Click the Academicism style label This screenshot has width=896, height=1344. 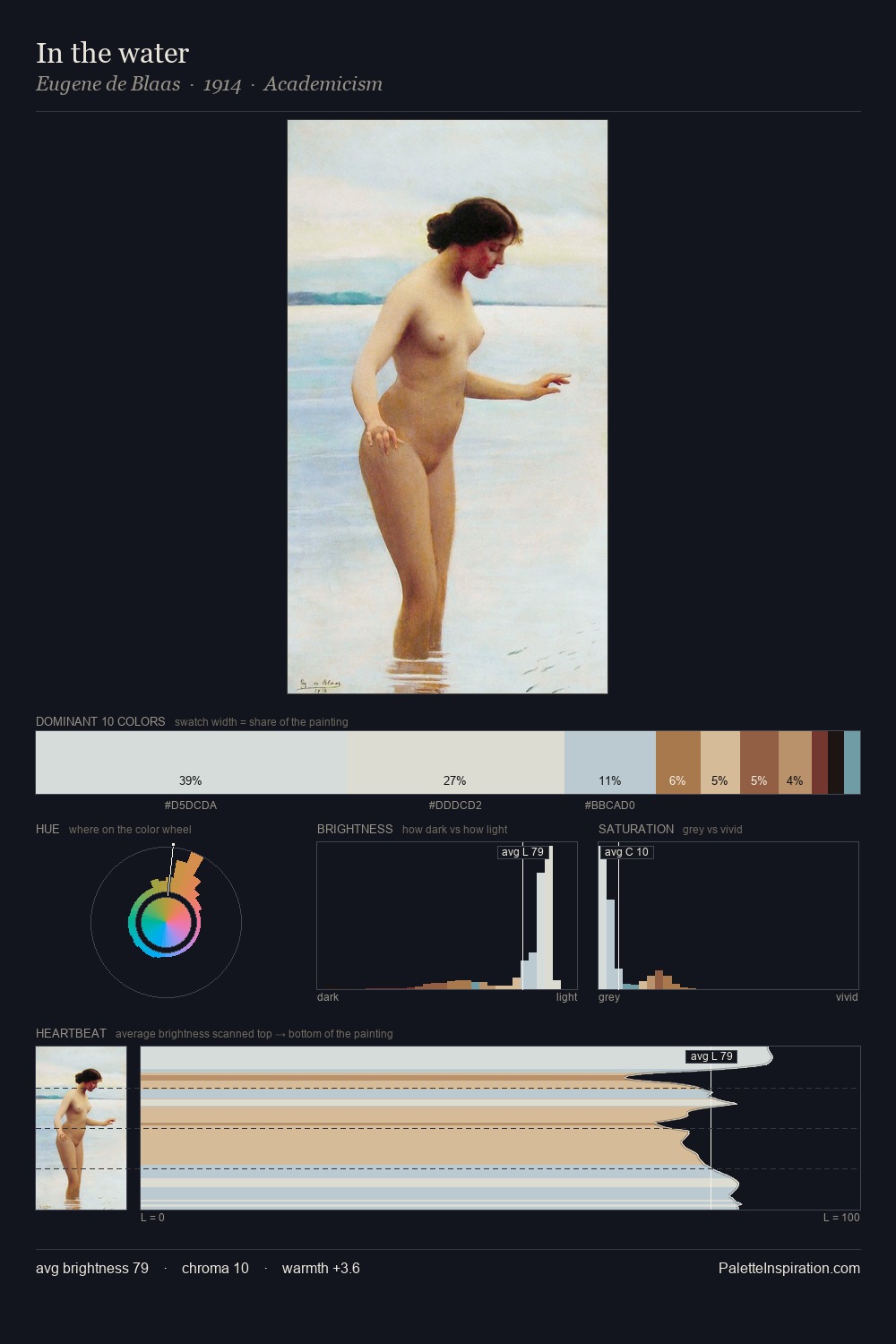point(323,84)
